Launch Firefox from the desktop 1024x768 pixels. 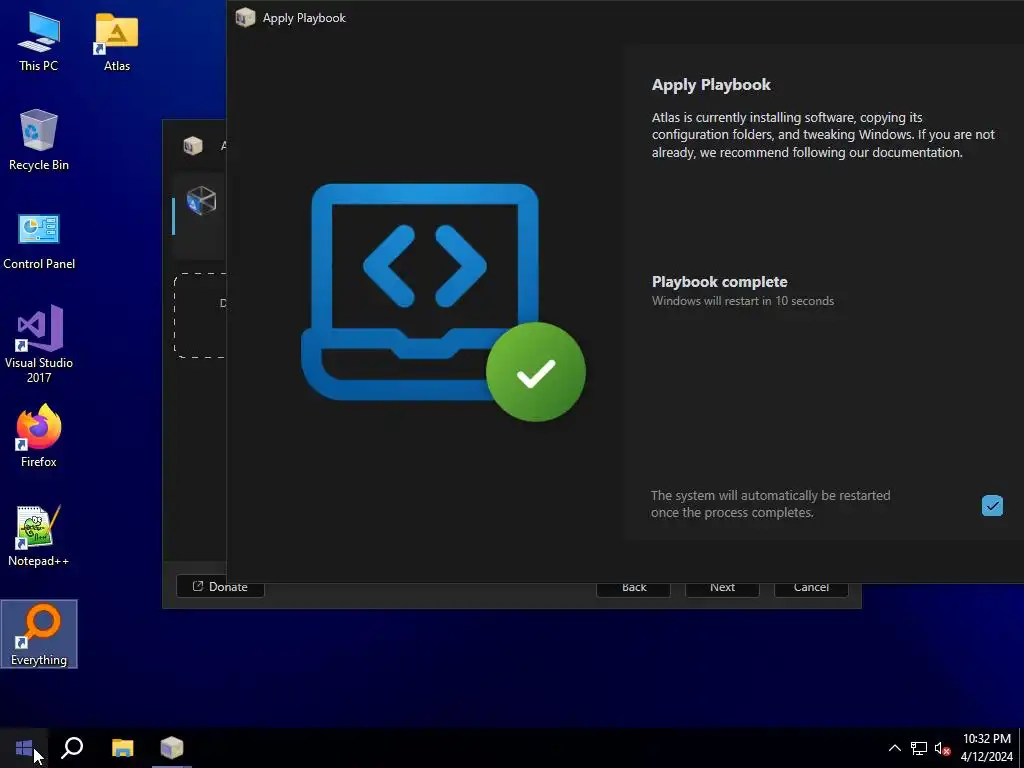click(39, 436)
